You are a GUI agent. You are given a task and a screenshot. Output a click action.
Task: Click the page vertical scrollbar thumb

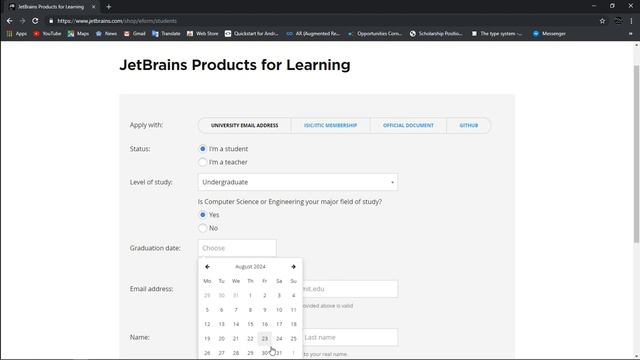tap(636, 154)
